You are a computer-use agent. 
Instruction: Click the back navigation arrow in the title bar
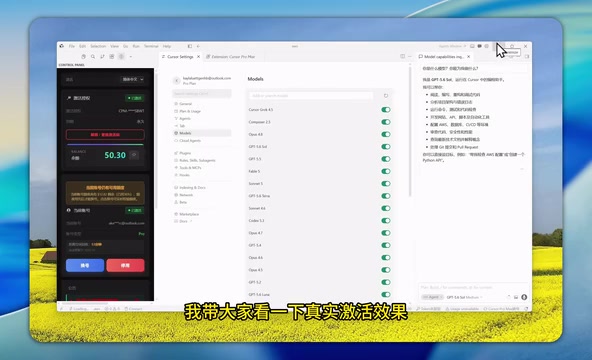[x=198, y=46]
